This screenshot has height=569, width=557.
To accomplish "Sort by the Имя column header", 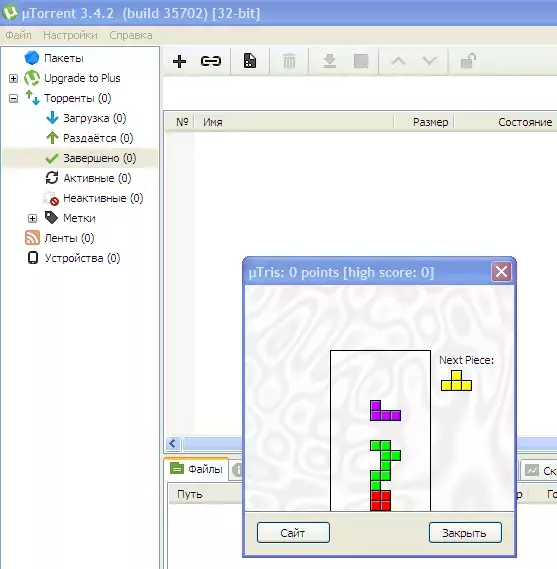I will coord(294,122).
